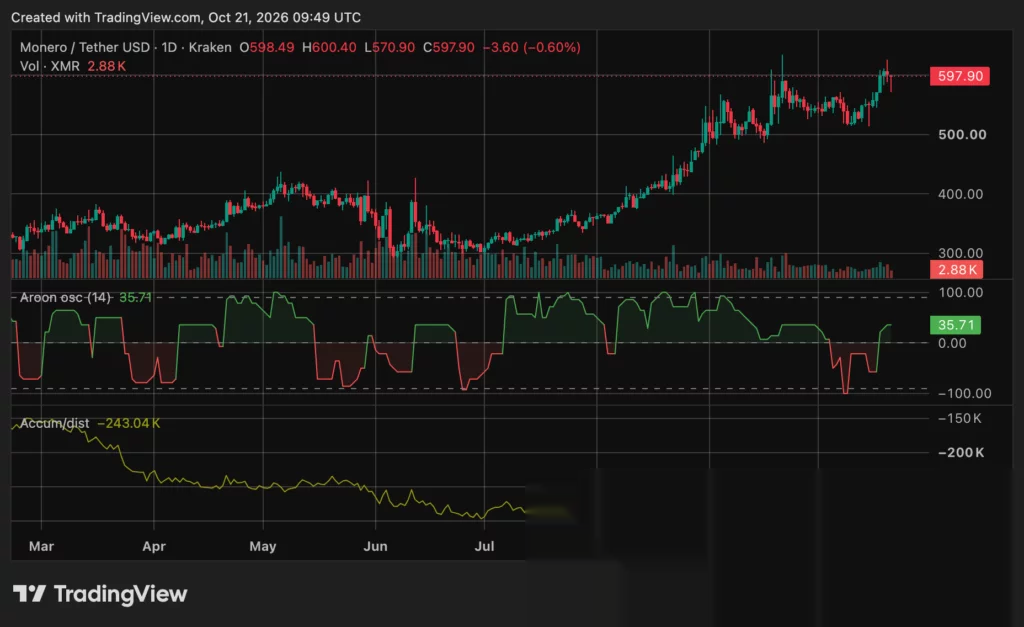Click the low price L570.90 value

389,47
